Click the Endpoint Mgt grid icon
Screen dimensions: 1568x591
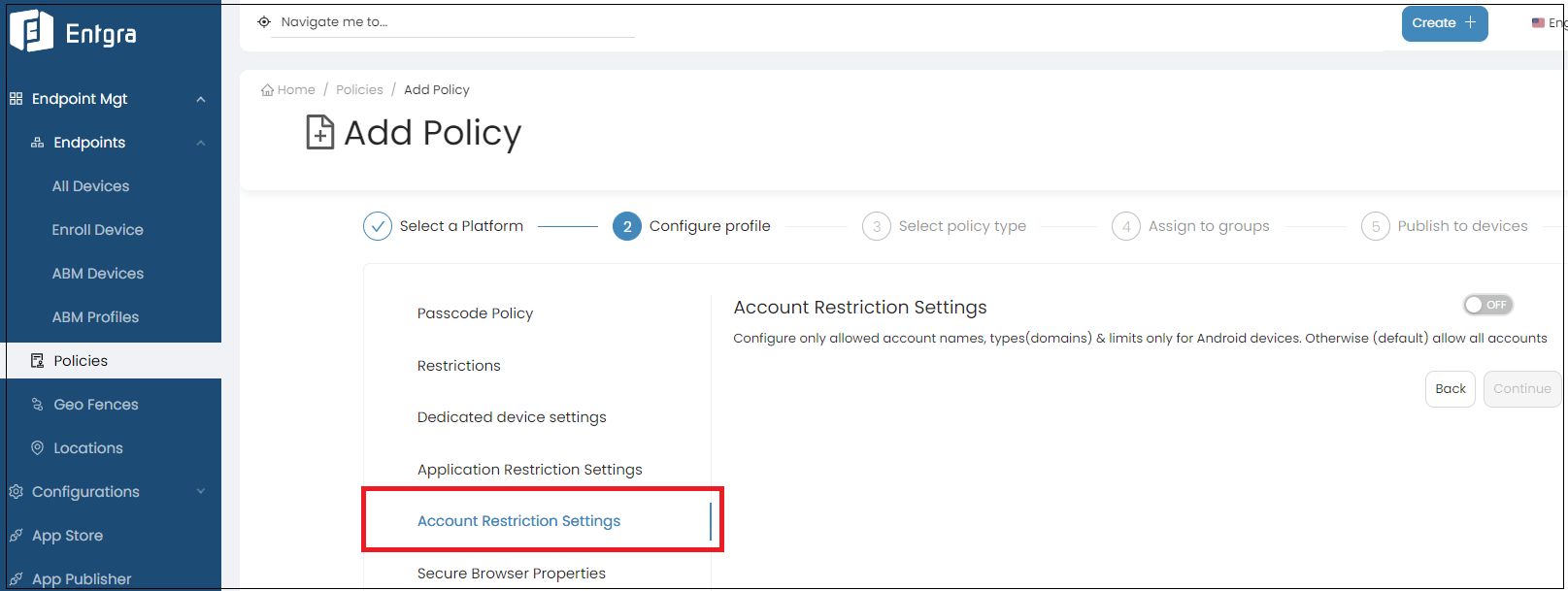(x=16, y=99)
